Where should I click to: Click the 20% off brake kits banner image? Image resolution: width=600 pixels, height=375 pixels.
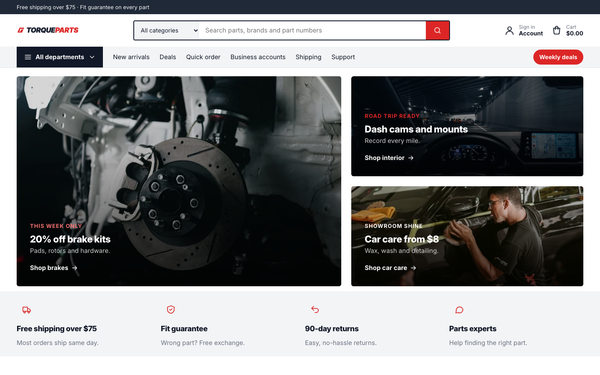tap(179, 181)
